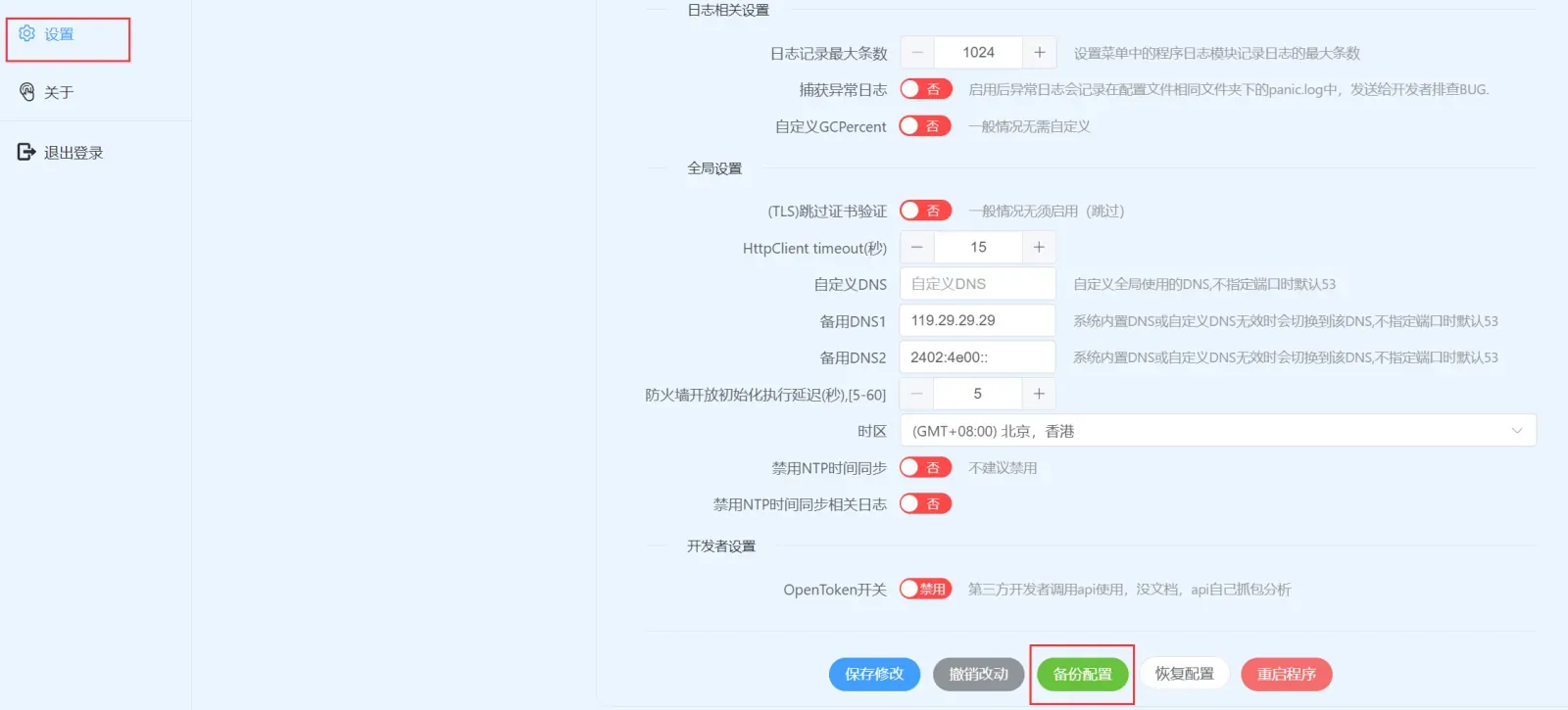Toggle the 捕获异常日志 switch
Screen dimensions: 1568x710
(x=925, y=89)
